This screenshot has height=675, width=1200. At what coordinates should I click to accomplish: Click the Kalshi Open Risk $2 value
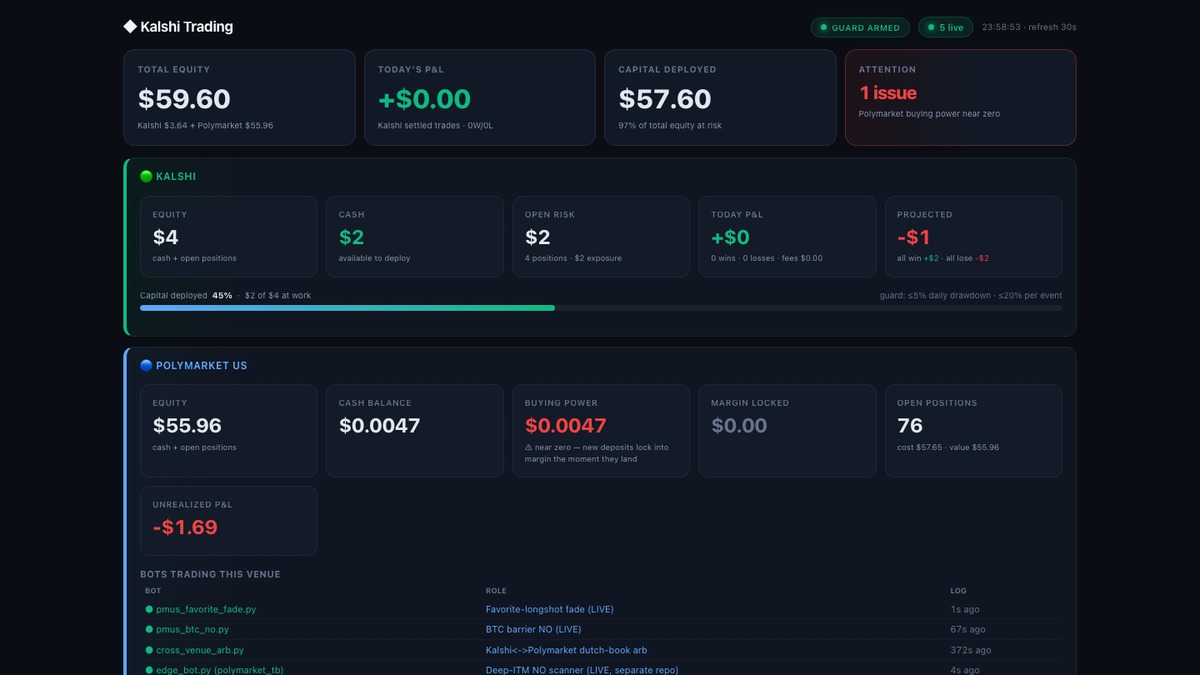[538, 237]
